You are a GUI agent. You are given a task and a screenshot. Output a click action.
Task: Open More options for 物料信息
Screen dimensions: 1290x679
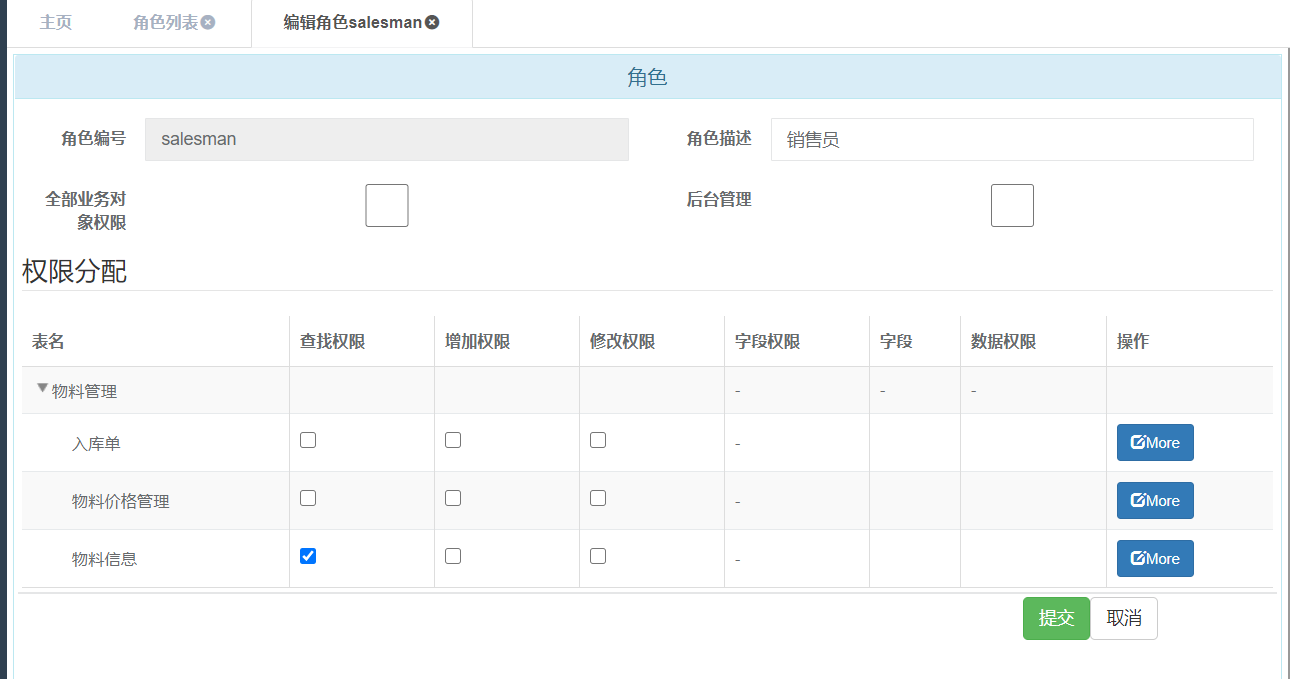1155,559
